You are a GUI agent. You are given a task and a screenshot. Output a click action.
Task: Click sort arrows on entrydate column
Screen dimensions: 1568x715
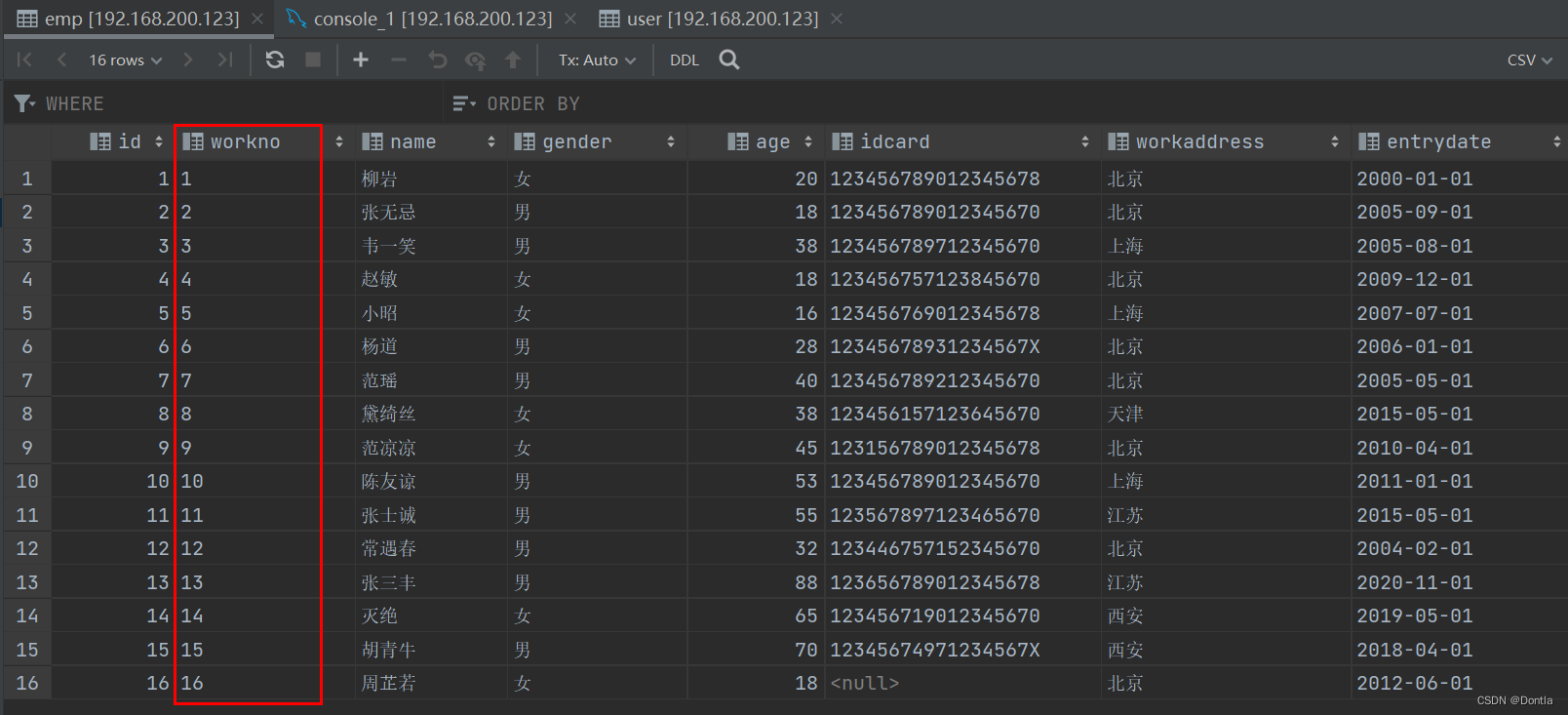(1557, 141)
